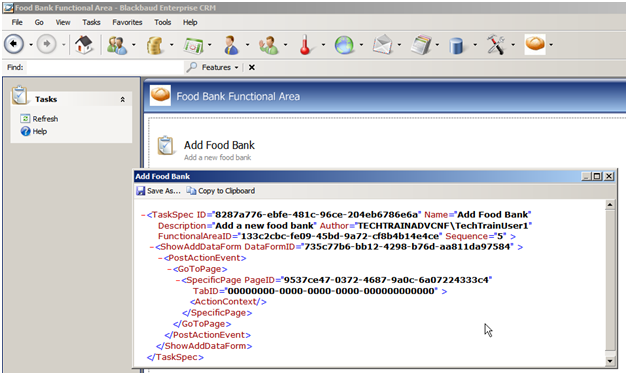Open the blue database cylinder icon
The image size is (628, 375).
(x=457, y=45)
